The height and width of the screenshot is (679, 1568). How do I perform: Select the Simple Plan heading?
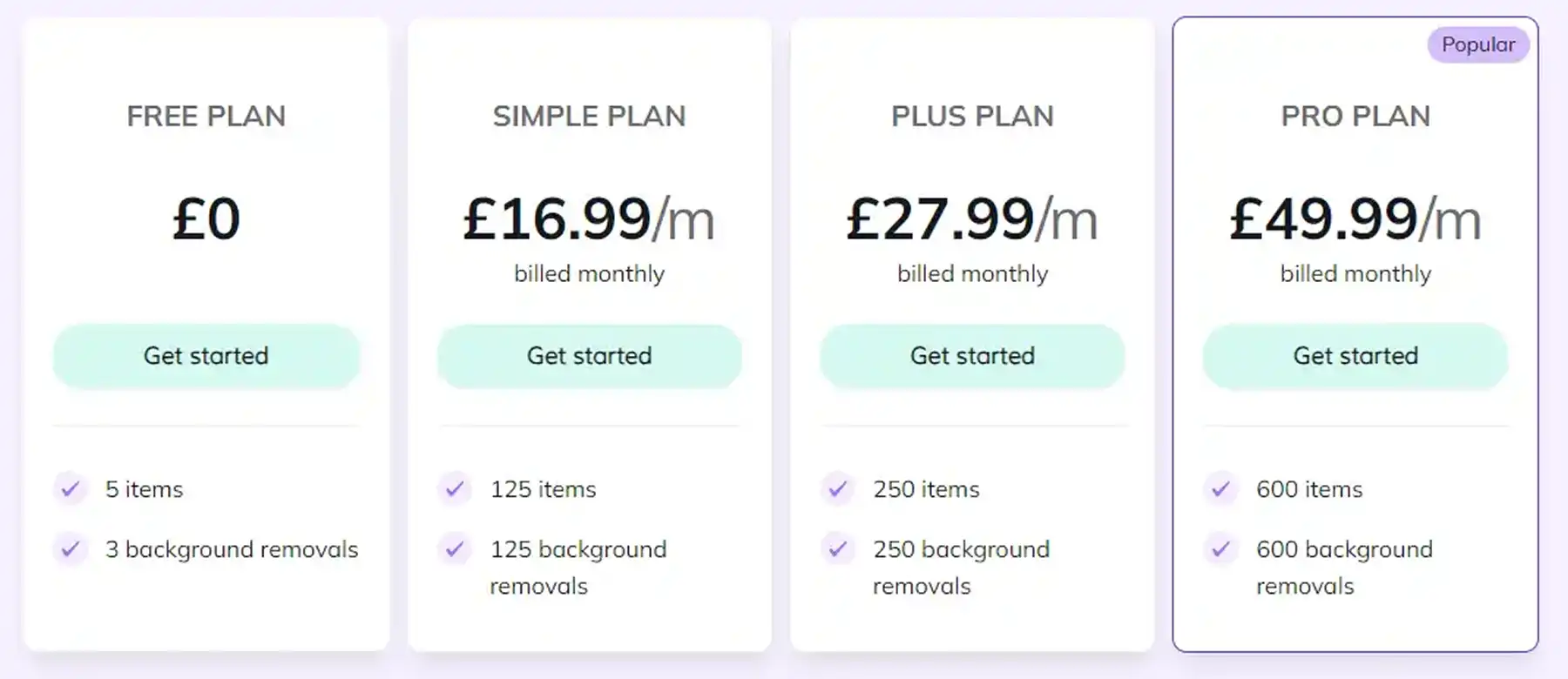(590, 115)
